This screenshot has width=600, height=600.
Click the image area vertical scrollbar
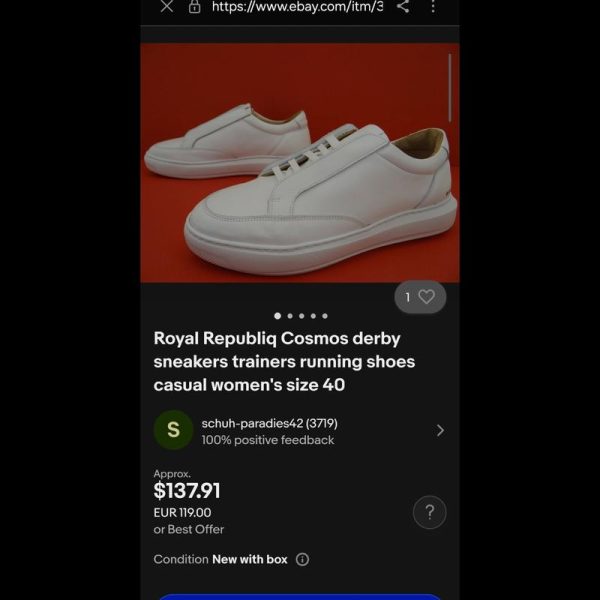(450, 88)
